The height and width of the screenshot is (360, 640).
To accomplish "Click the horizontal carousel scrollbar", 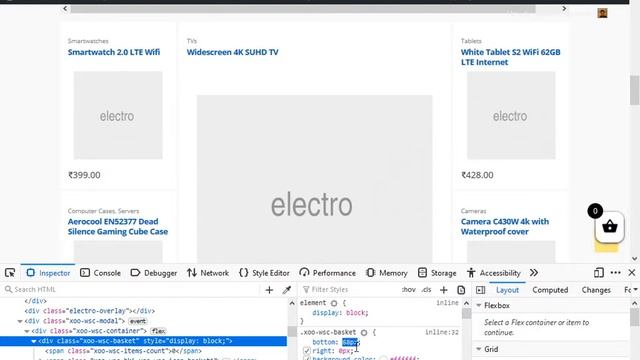I will point(303,9).
